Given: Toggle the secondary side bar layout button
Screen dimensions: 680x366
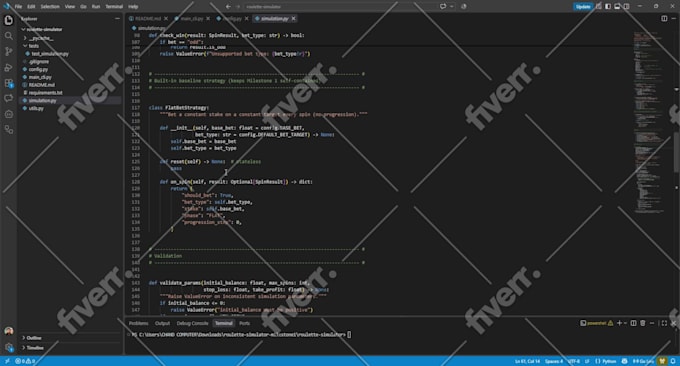Looking at the screenshot, I should 626,7.
